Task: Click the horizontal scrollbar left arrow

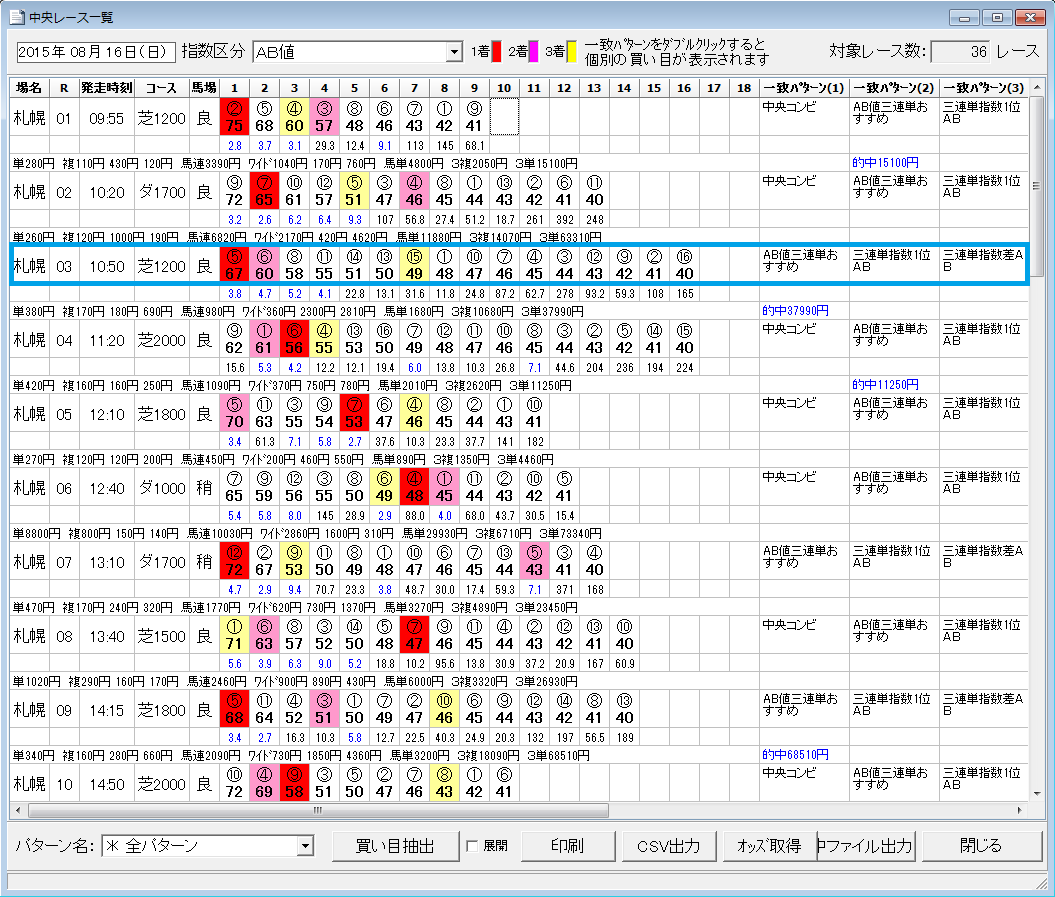Action: [x=17, y=810]
